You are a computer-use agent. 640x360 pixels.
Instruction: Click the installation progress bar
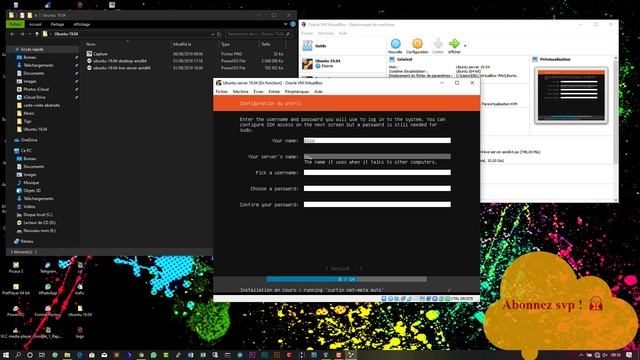[x=347, y=279]
